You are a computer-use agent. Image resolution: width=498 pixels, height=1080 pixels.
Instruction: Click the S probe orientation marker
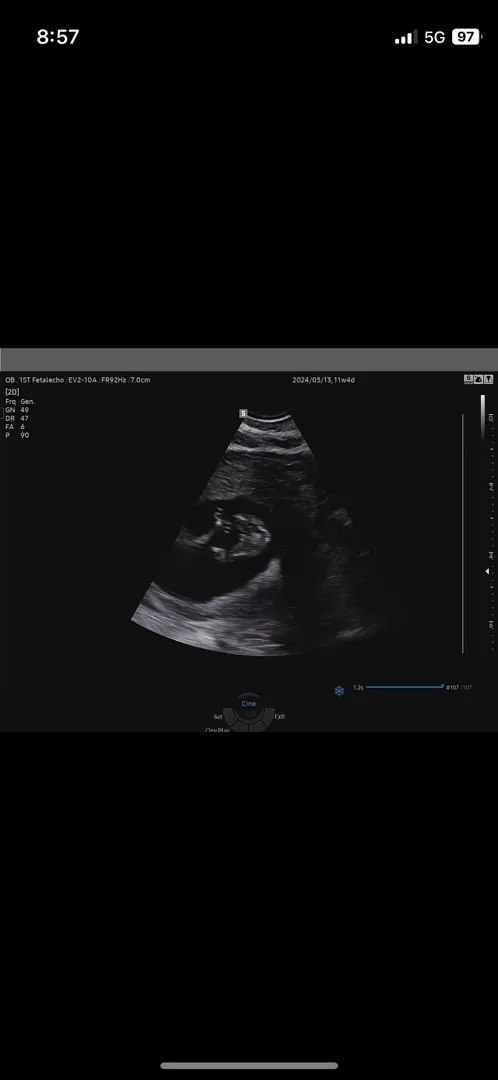click(x=243, y=413)
